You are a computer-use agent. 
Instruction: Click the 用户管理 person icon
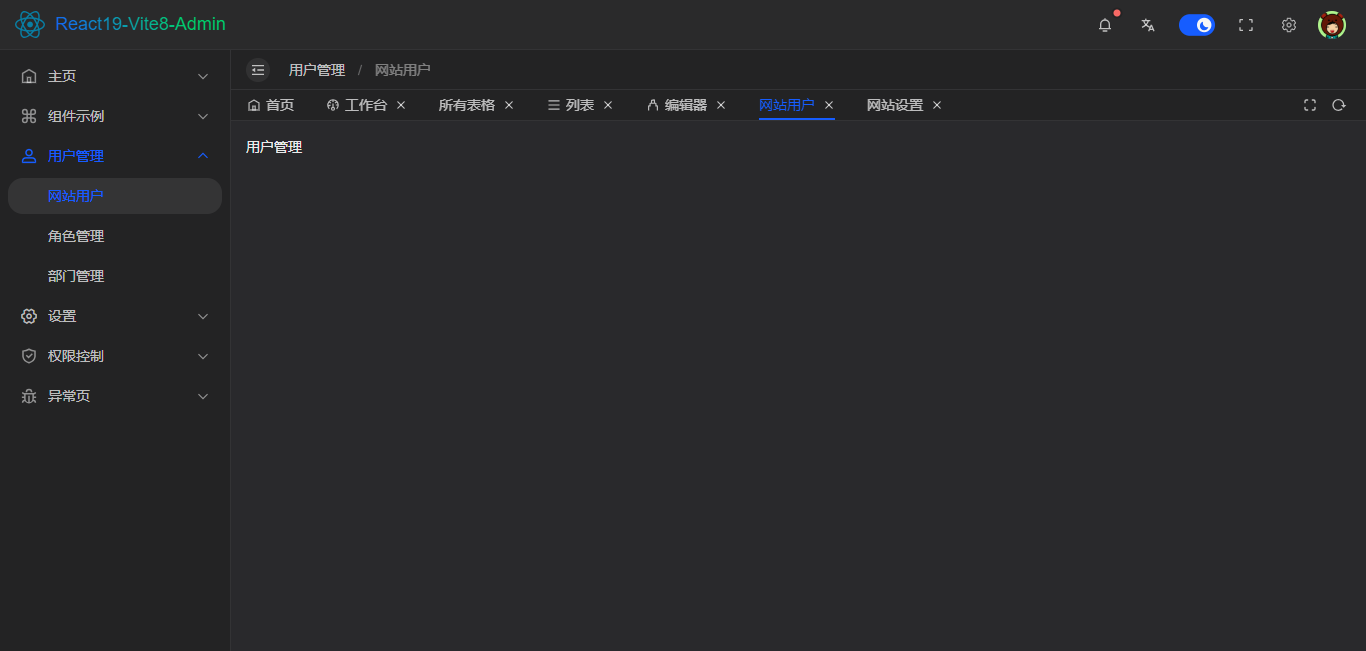click(x=29, y=156)
